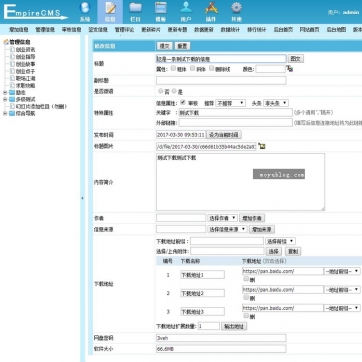This screenshot has width=362, height=362.
Task: Open the 其他 (Other) gear icon
Action: [236, 8]
